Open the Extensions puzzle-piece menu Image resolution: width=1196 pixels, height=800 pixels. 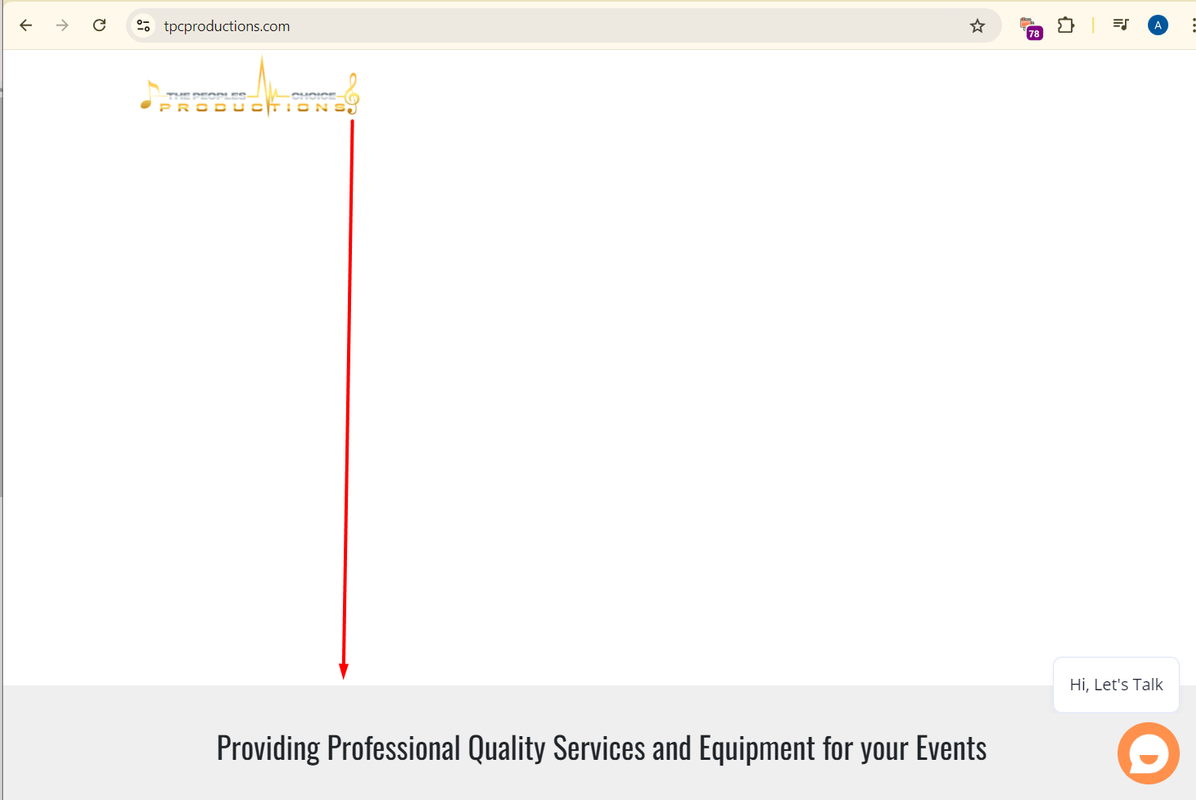[1066, 25]
